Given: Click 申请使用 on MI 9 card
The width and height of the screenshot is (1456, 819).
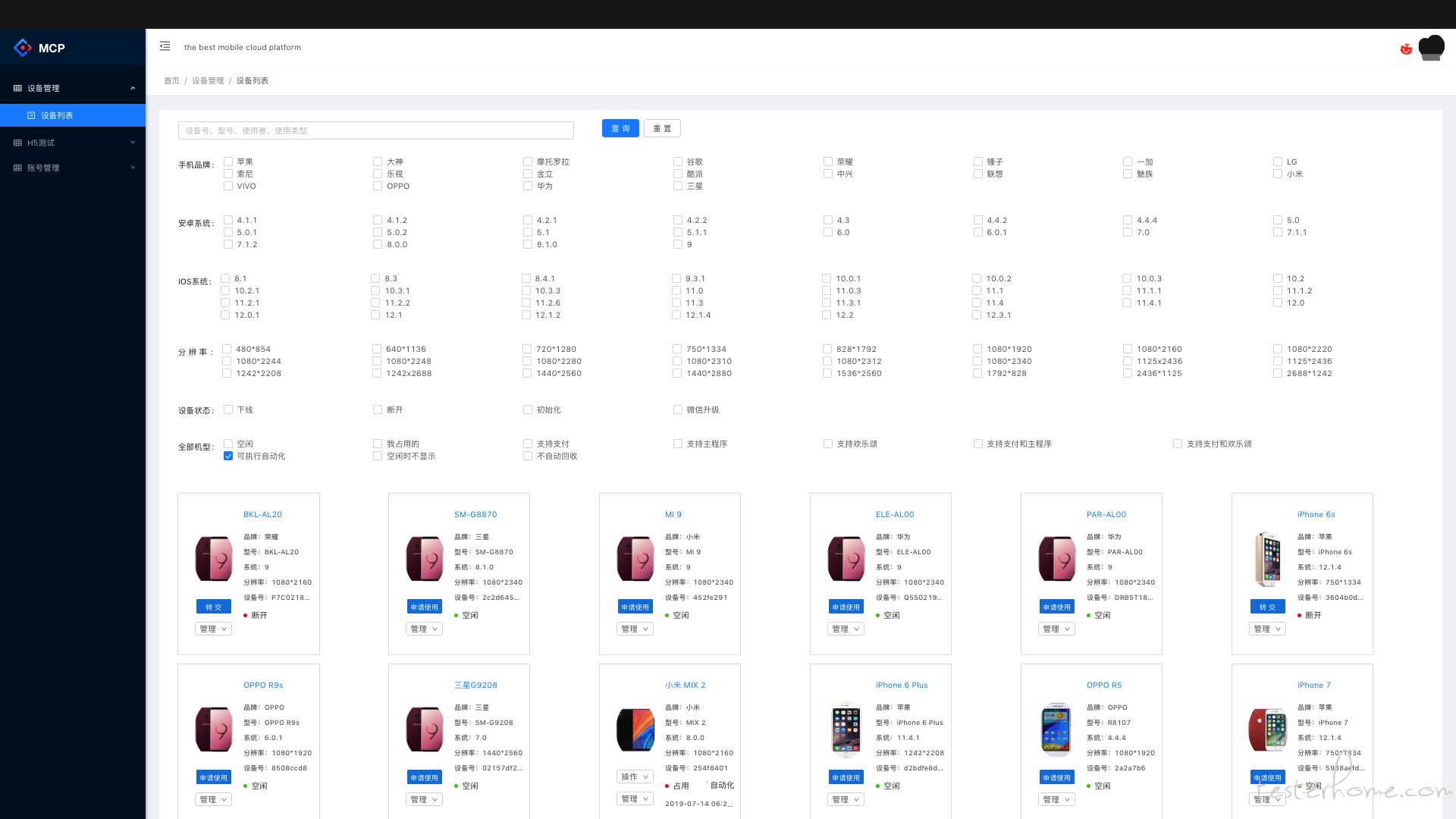Looking at the screenshot, I should [635, 607].
